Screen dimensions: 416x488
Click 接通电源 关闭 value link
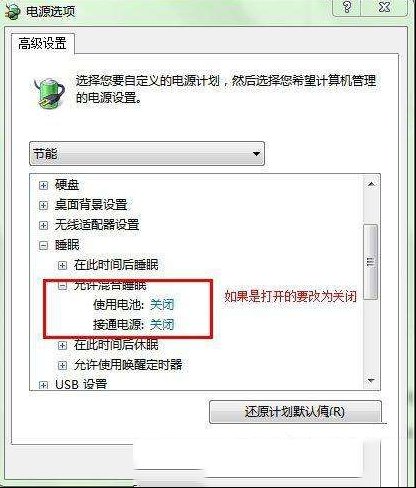pyautogui.click(x=162, y=324)
